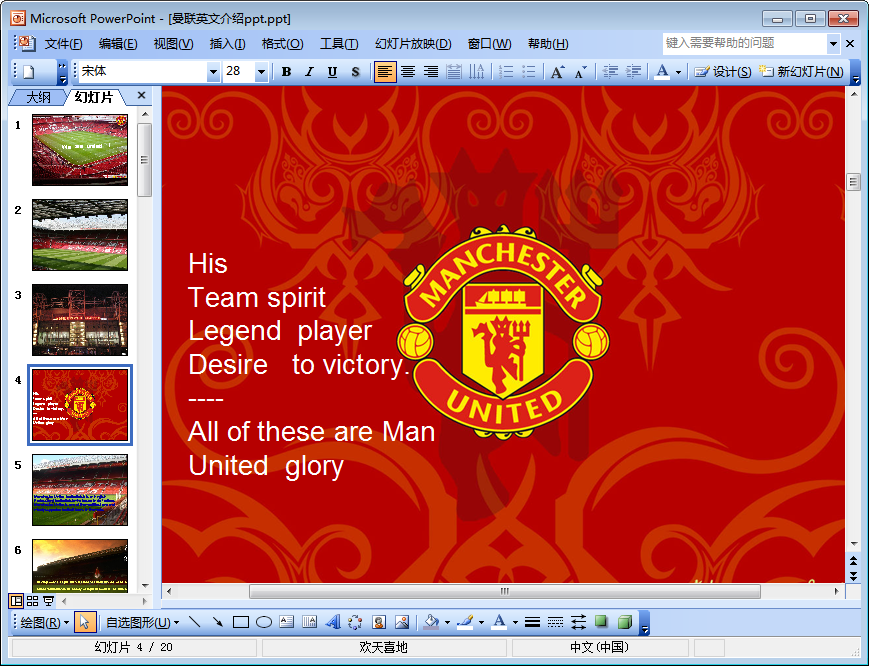Select slide 1 thumbnail

[80, 150]
